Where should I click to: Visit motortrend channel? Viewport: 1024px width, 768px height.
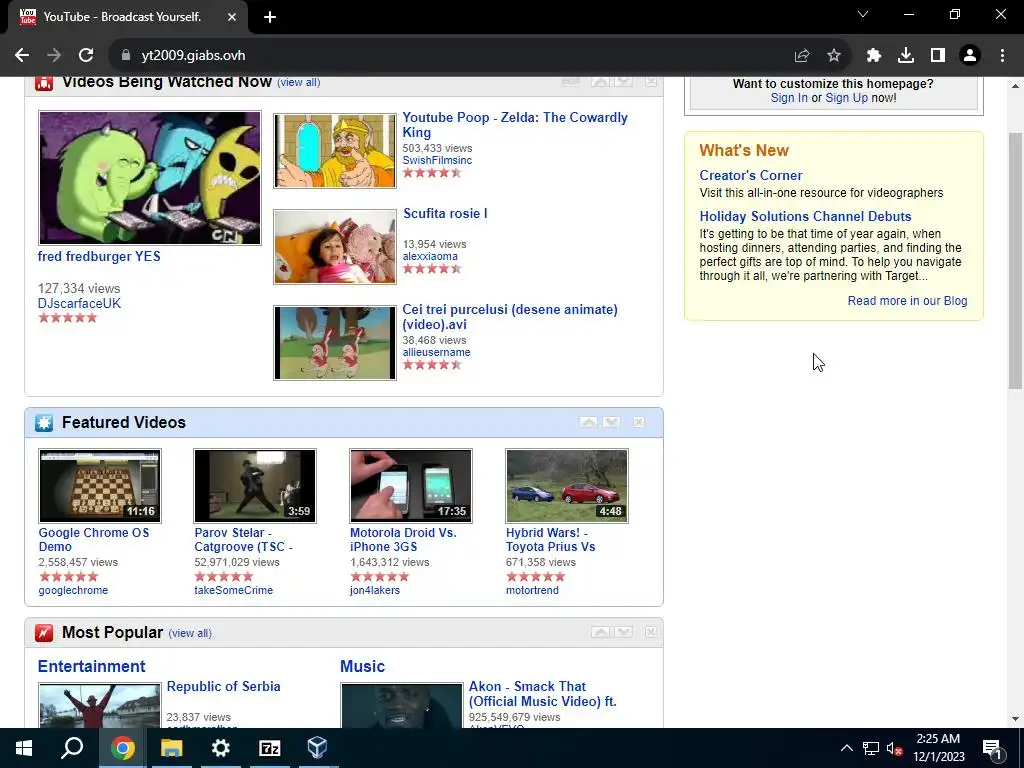tap(532, 590)
